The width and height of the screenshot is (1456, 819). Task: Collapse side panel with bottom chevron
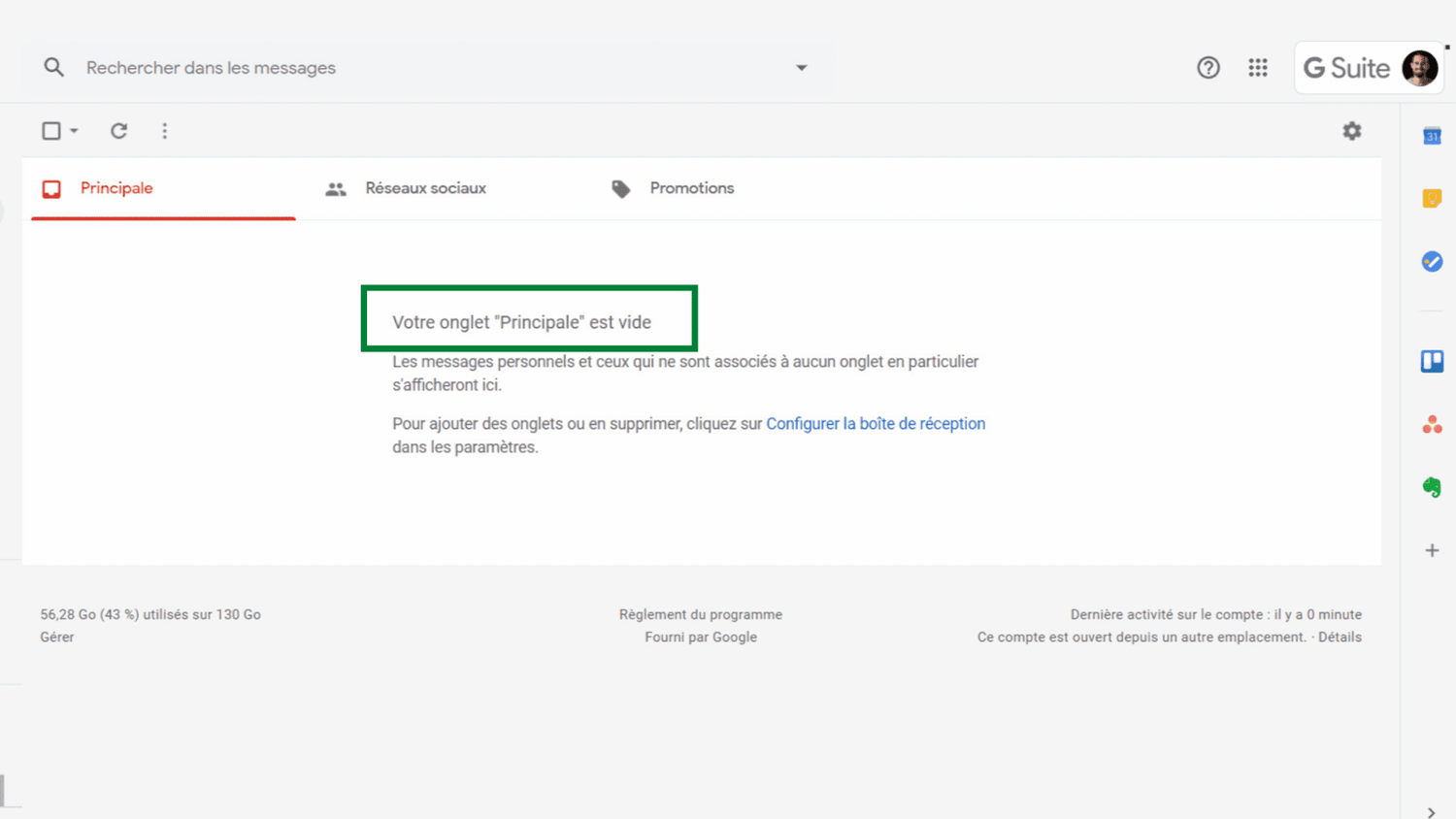(x=1432, y=812)
